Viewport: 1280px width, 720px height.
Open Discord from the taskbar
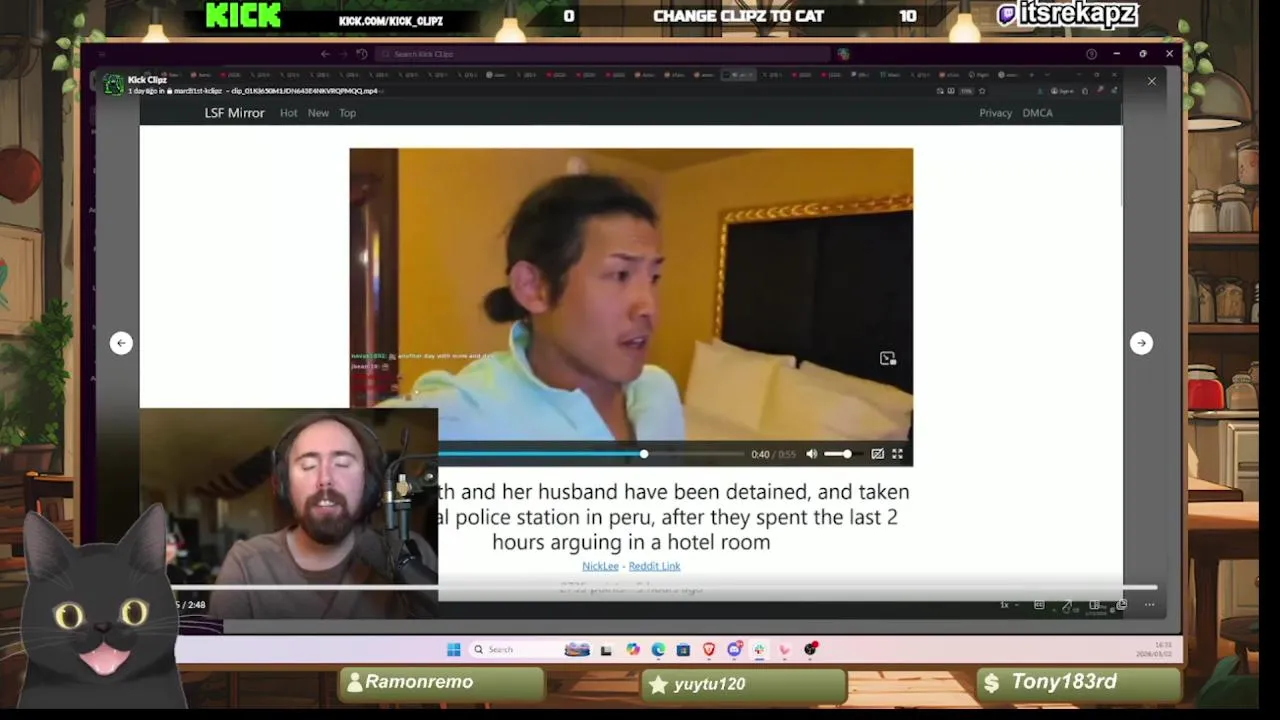(x=734, y=650)
